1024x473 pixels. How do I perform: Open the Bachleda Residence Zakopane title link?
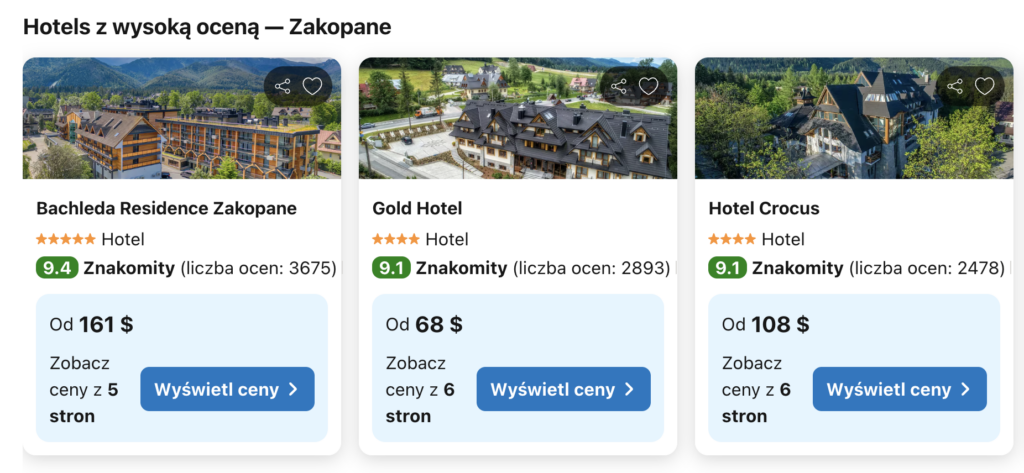click(x=166, y=209)
